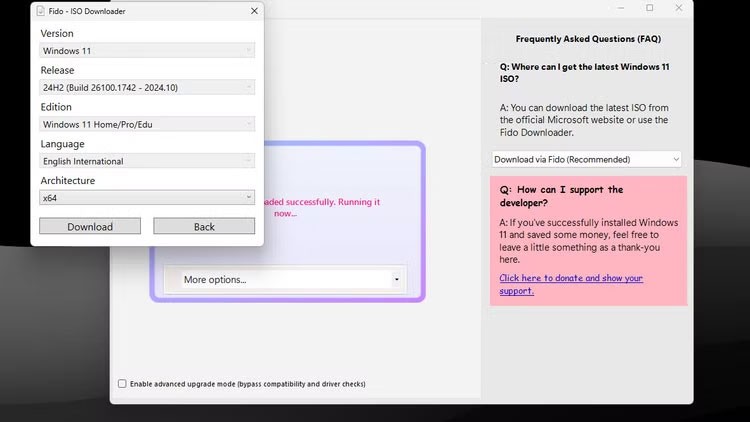Open the Language dropdown English International

coord(147,161)
